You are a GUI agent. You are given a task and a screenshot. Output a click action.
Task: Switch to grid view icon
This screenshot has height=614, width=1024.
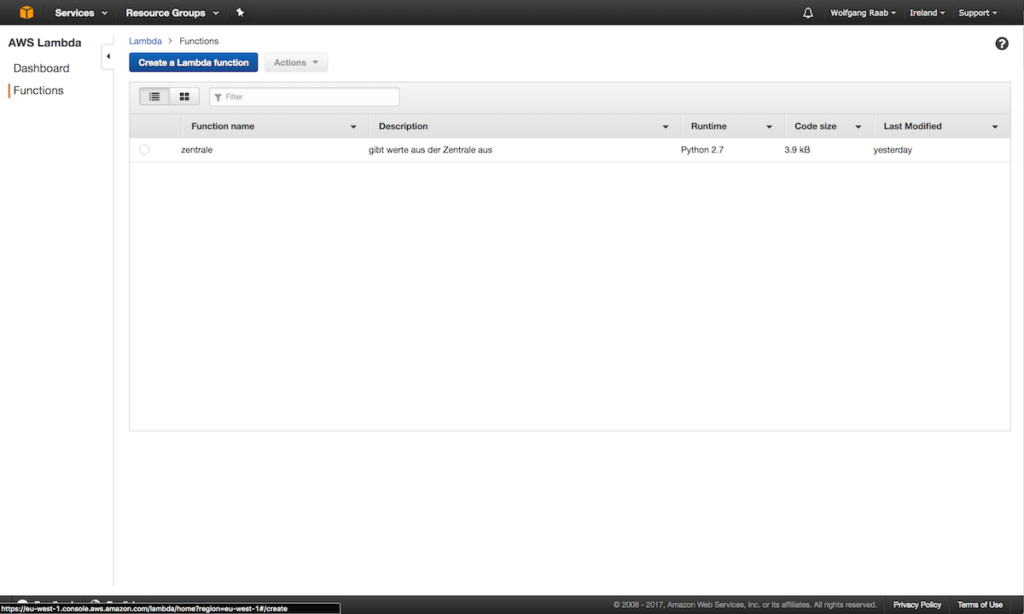click(x=184, y=97)
